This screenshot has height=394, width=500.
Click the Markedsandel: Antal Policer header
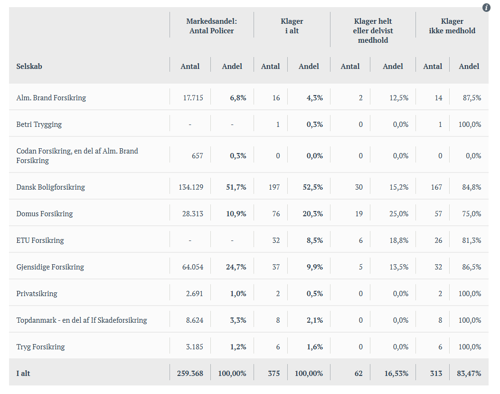tap(211, 26)
